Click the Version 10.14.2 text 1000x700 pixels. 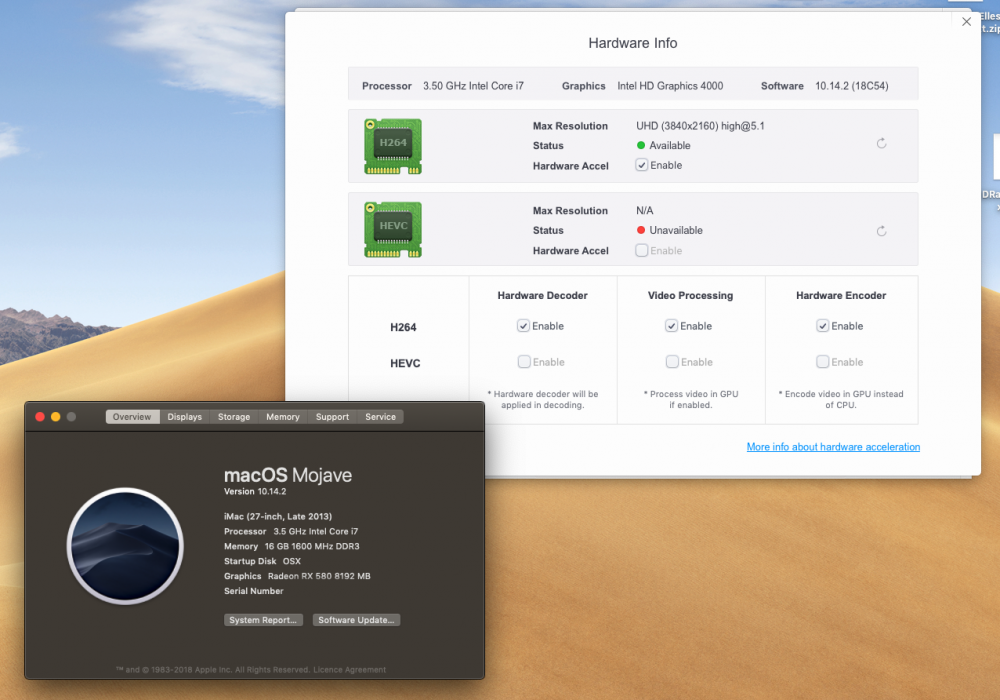(x=255, y=492)
